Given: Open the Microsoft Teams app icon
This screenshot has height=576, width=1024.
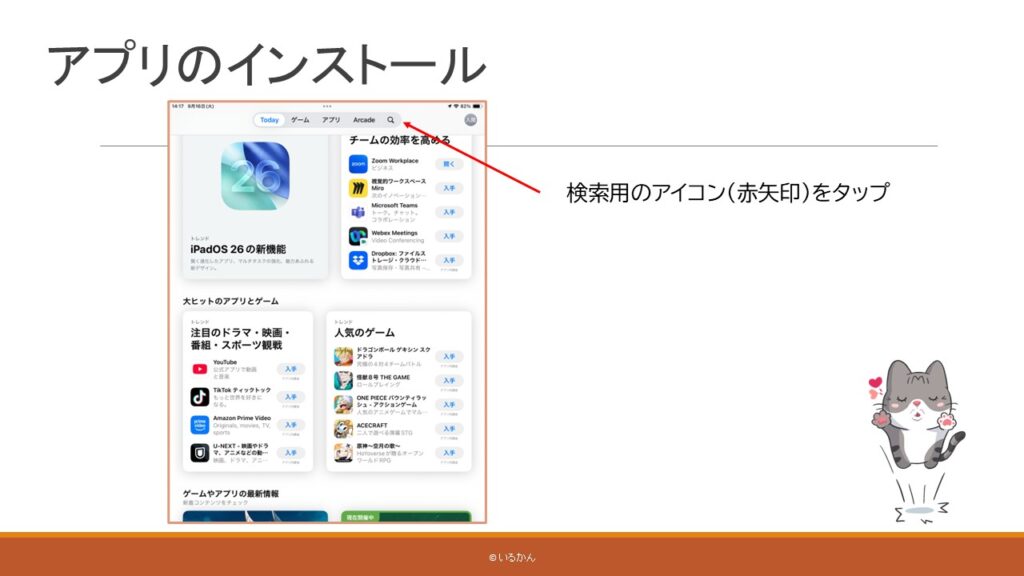Looking at the screenshot, I should 358,212.
